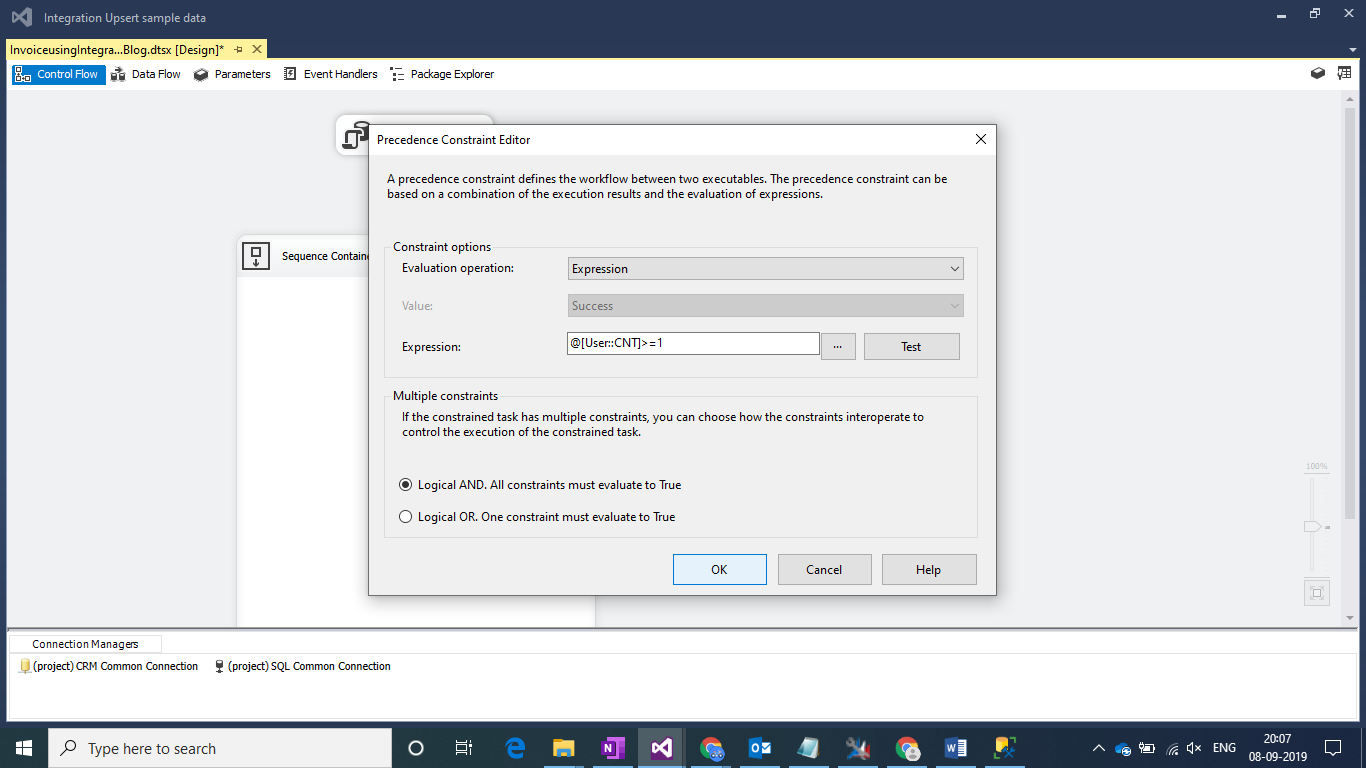Switch to OneNote on the taskbar
Viewport: 1366px width, 768px height.
tap(613, 748)
